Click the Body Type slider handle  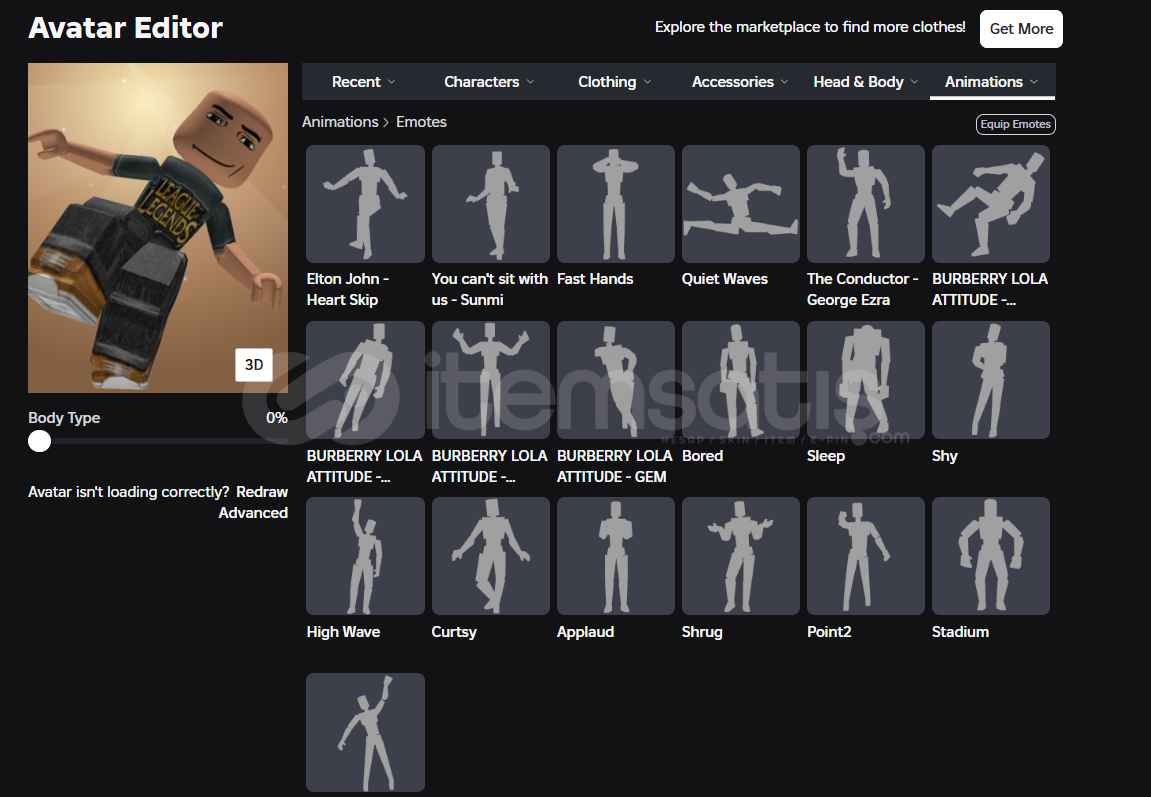tap(40, 441)
